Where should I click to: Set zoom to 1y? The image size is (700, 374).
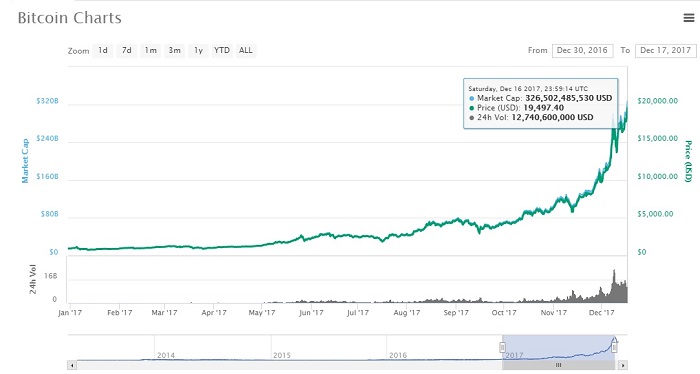199,50
